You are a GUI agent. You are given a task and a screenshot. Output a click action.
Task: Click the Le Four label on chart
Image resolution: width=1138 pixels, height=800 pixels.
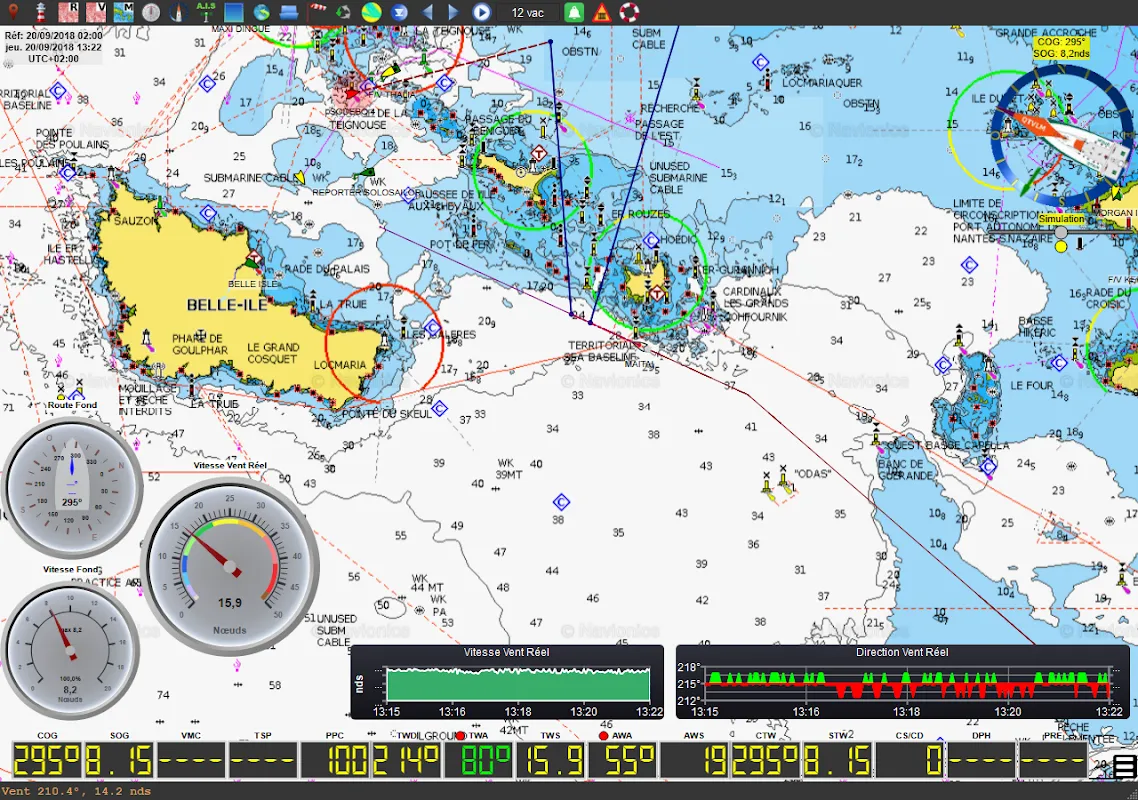click(1031, 385)
